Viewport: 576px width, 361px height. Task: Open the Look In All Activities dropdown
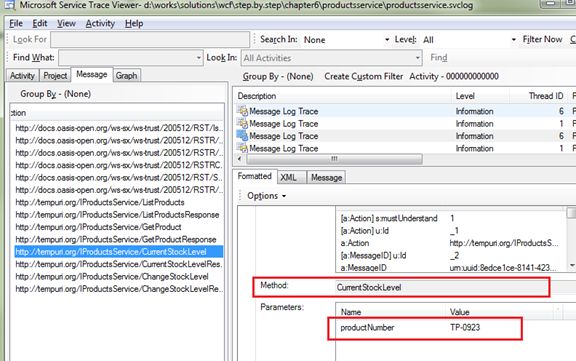[331, 58]
